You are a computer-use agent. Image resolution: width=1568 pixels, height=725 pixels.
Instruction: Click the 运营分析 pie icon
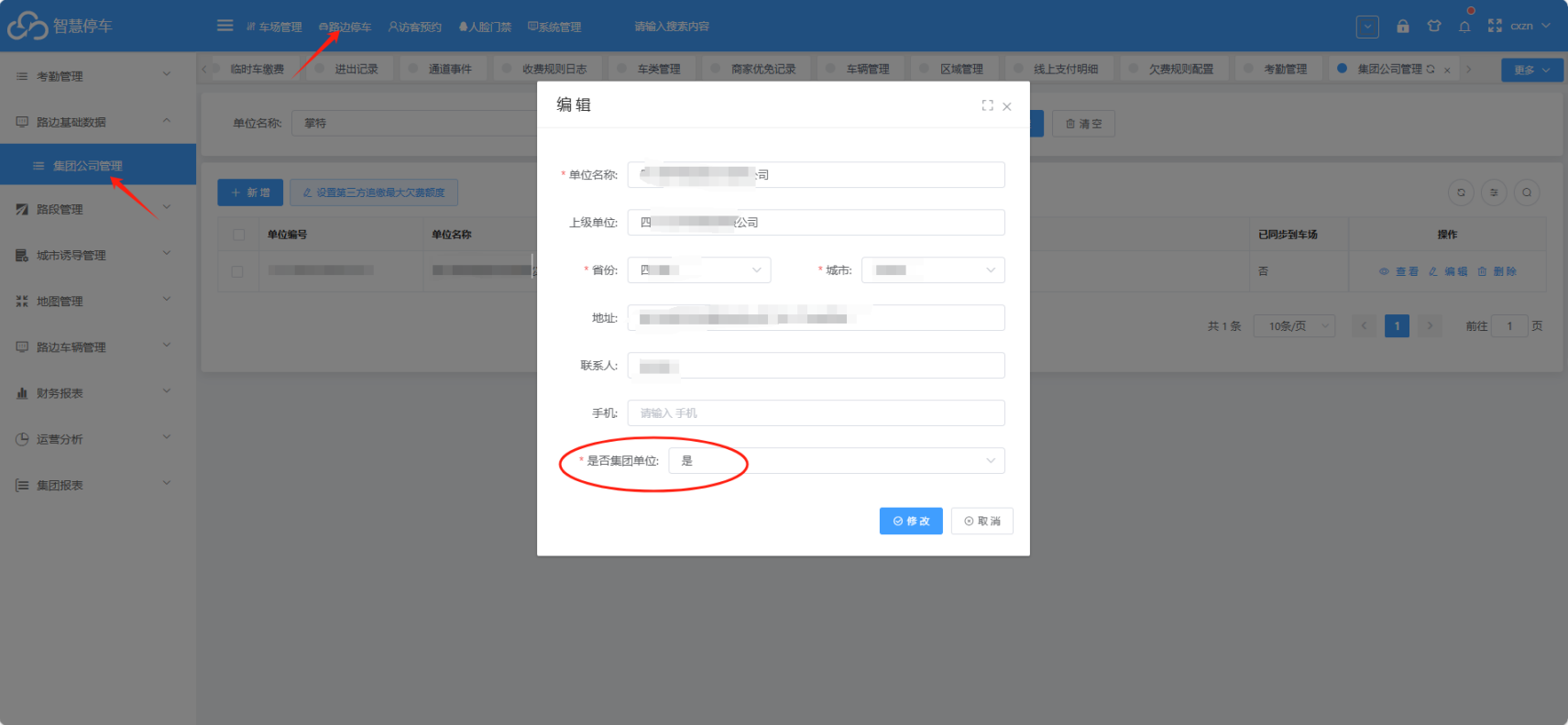pyautogui.click(x=22, y=439)
